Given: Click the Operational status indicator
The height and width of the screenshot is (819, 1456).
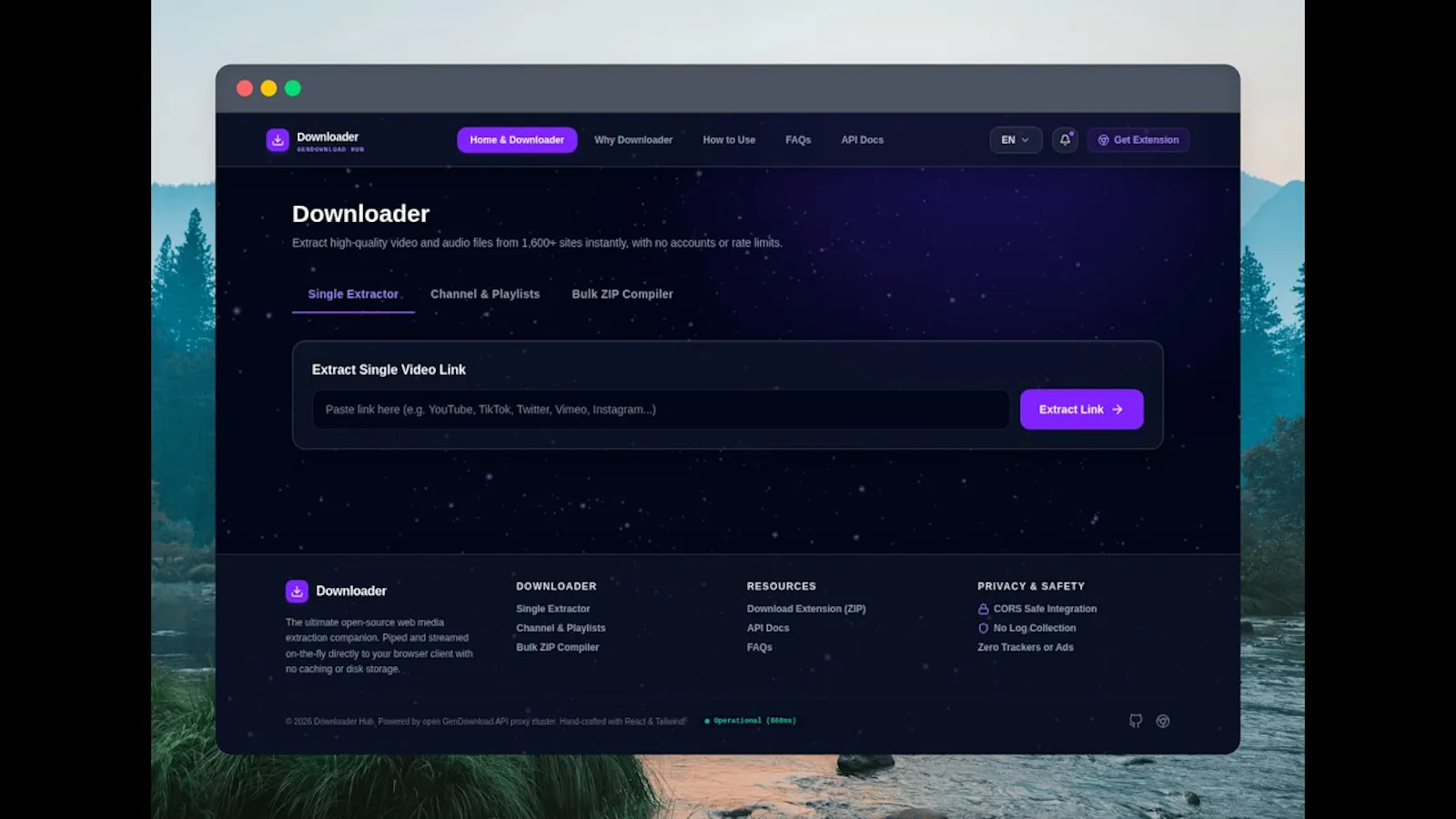Looking at the screenshot, I should point(751,721).
